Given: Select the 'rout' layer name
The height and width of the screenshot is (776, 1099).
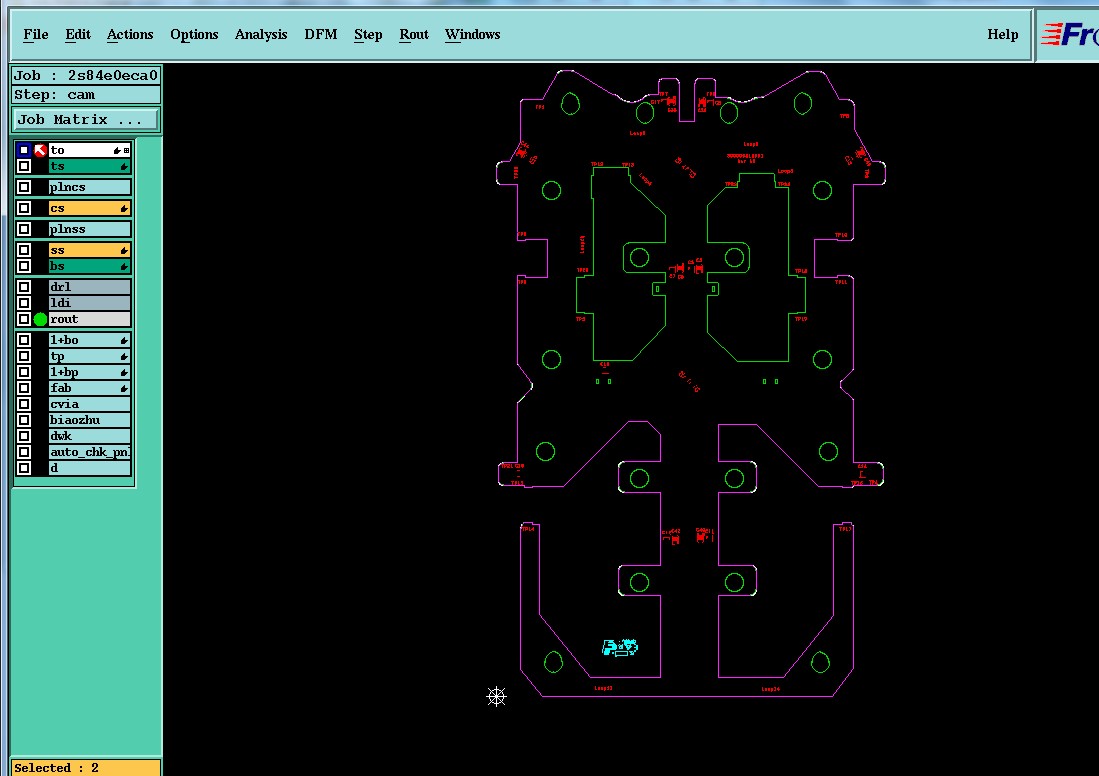Looking at the screenshot, I should [x=89, y=319].
